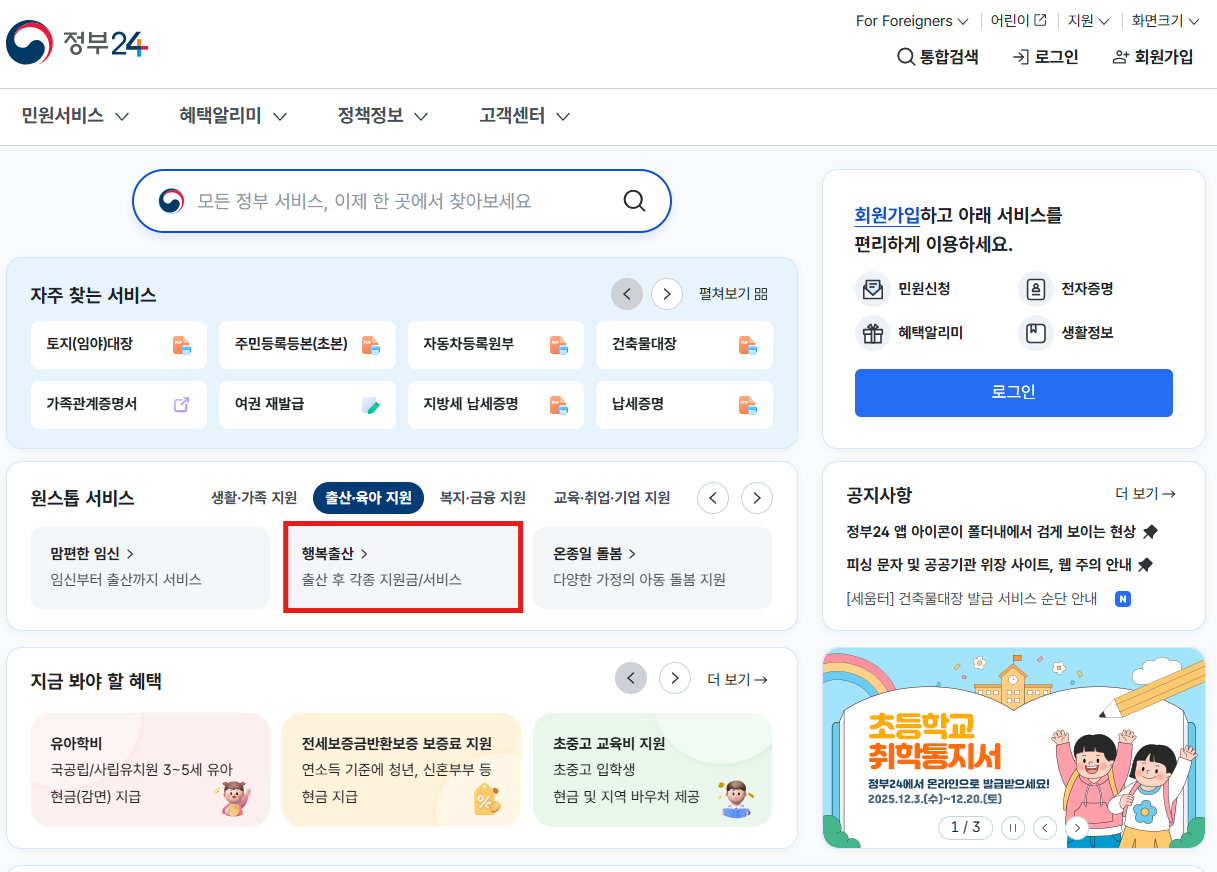Click 로그인 link in top header
Screen dimensions: 1217x872
click(1045, 57)
